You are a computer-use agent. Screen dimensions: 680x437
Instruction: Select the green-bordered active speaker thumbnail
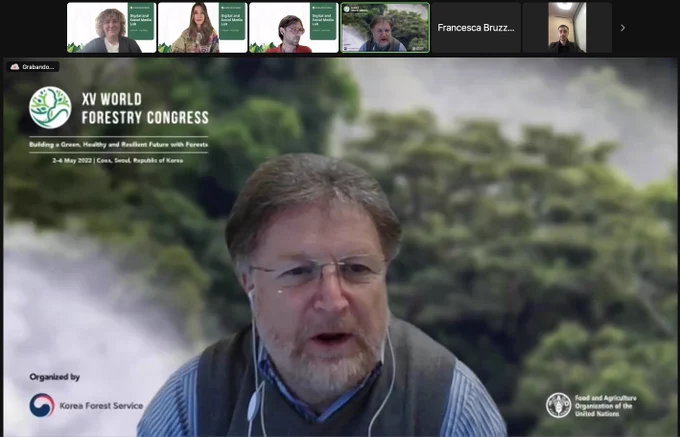point(385,28)
